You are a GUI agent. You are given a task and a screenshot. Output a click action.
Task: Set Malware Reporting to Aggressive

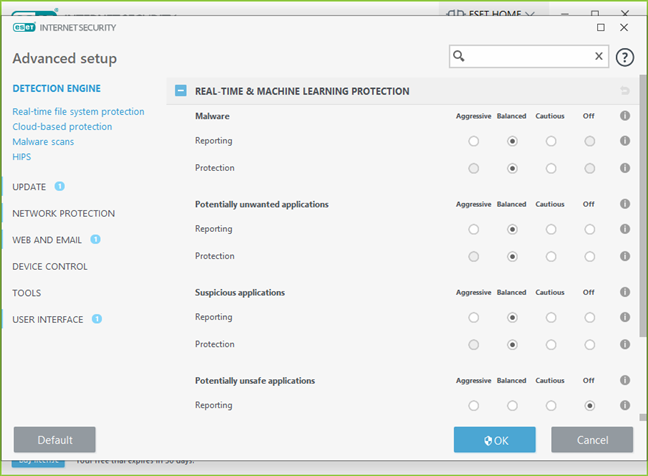tap(474, 141)
